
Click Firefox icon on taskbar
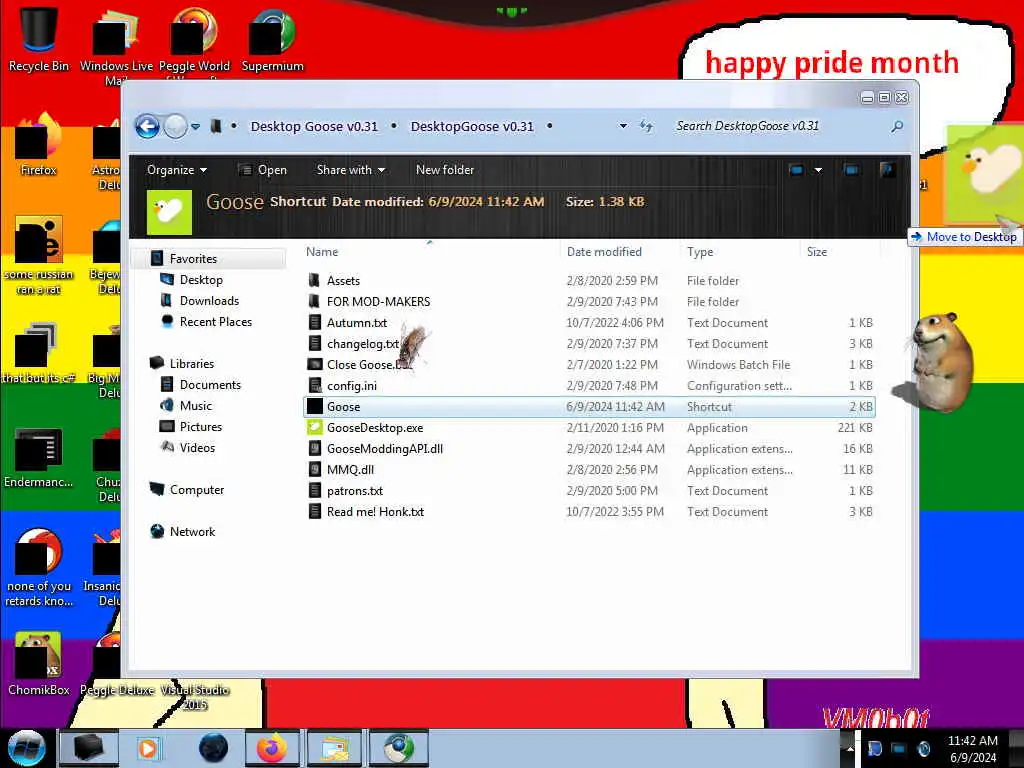tap(272, 748)
